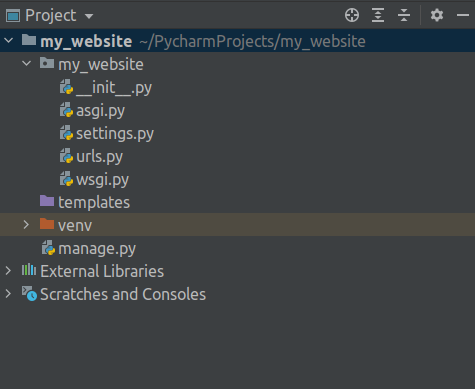
Task: Hide the Project tool window
Action: 463,15
